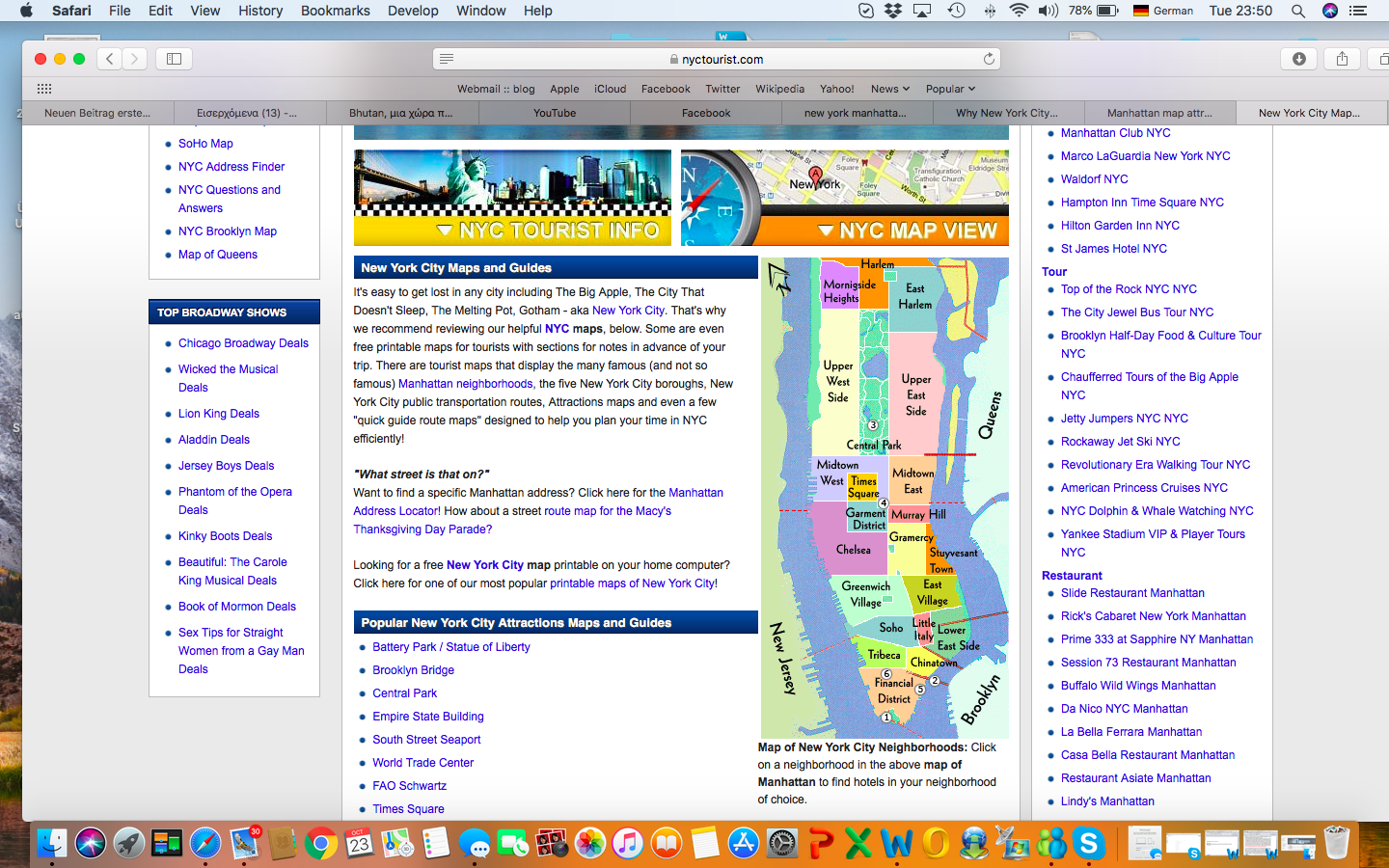The width and height of the screenshot is (1389, 868).
Task: Open the Dropbox menu bar icon
Action: coord(893,11)
